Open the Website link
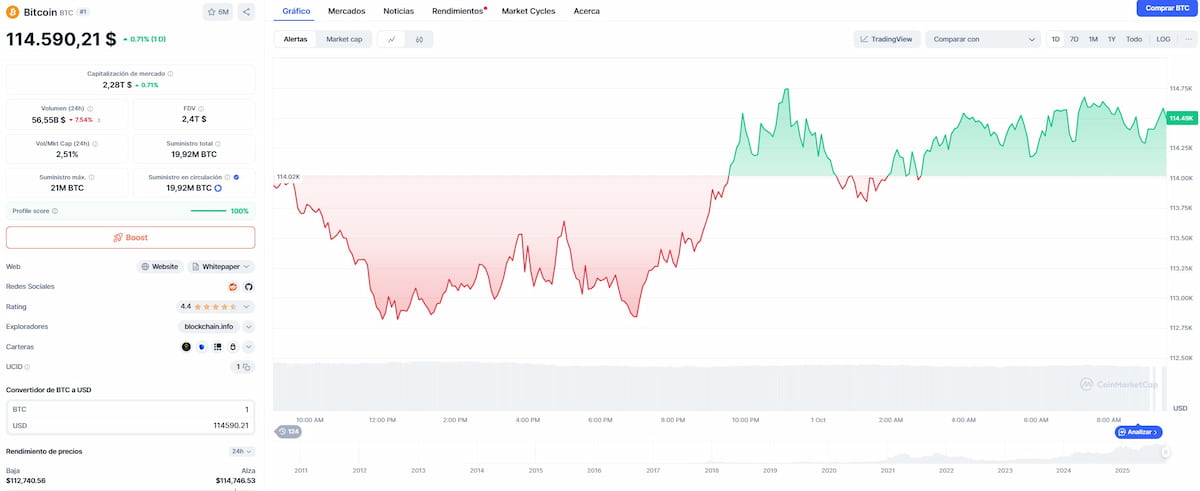Viewport: 1200px width, 491px height. pos(160,267)
